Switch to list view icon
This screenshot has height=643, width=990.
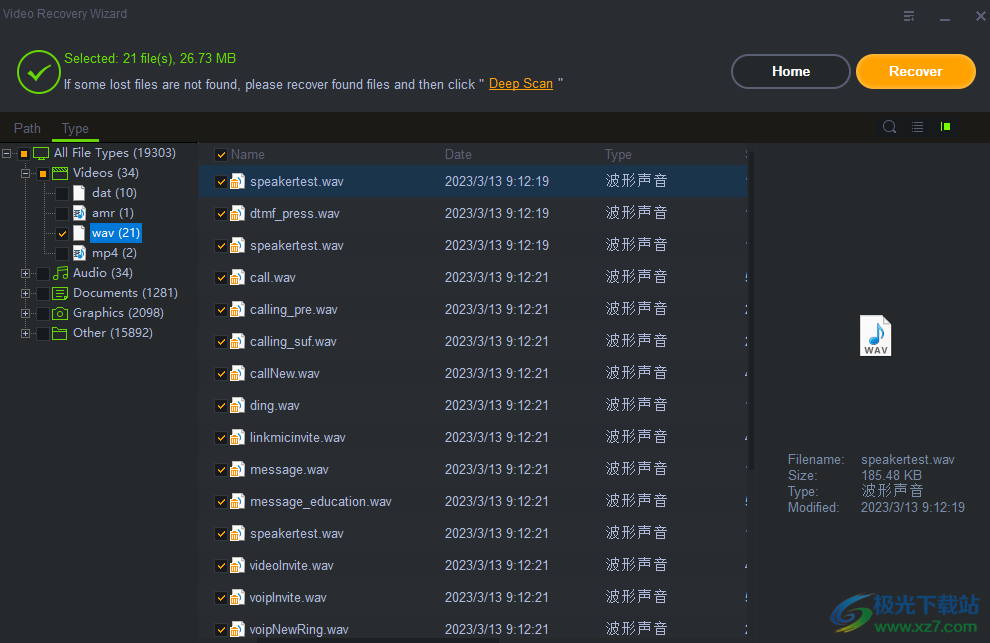[917, 127]
